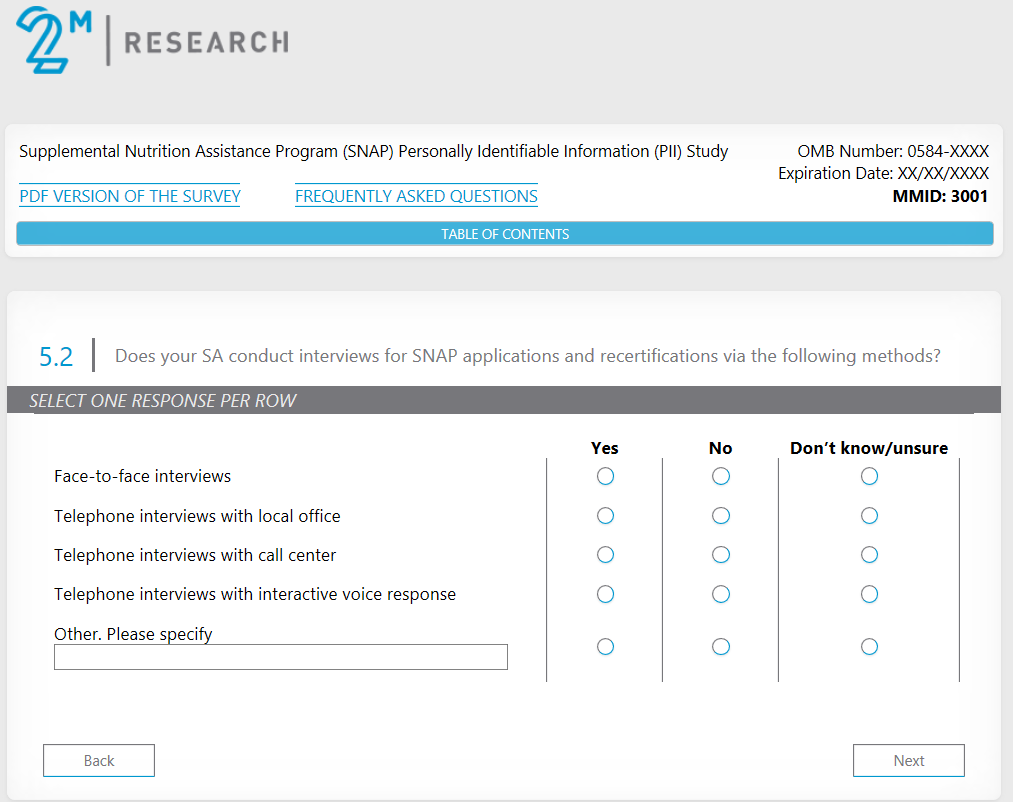The height and width of the screenshot is (802, 1013).
Task: Open the Frequently Asked Questions link
Action: click(416, 196)
